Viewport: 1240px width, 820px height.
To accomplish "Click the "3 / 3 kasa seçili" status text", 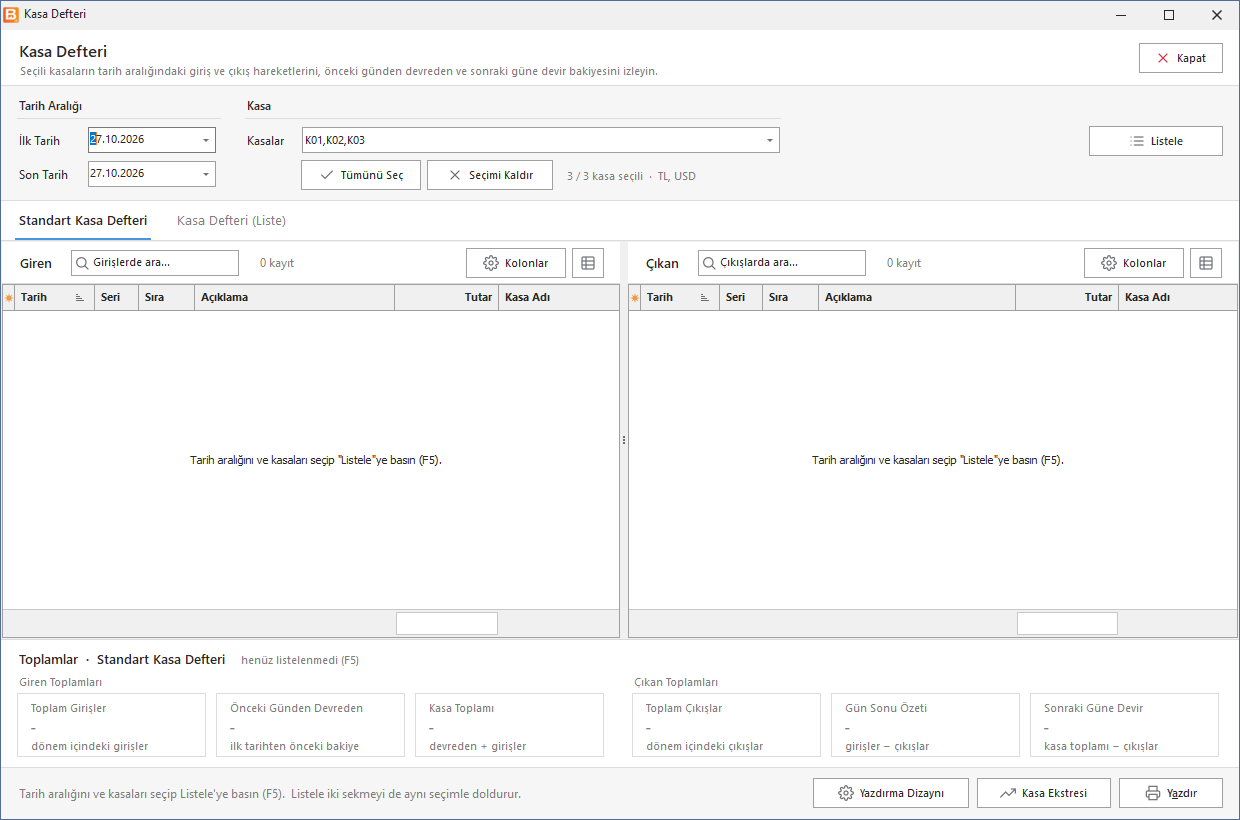I will click(x=605, y=176).
